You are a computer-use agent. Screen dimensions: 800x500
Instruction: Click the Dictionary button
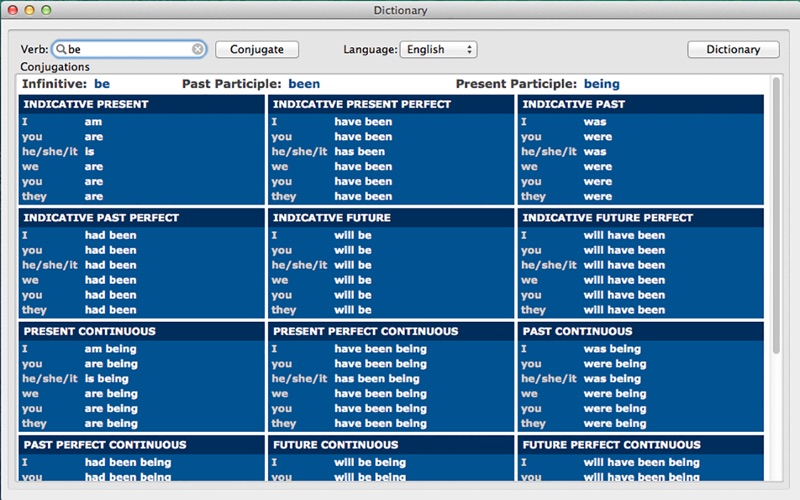point(733,49)
